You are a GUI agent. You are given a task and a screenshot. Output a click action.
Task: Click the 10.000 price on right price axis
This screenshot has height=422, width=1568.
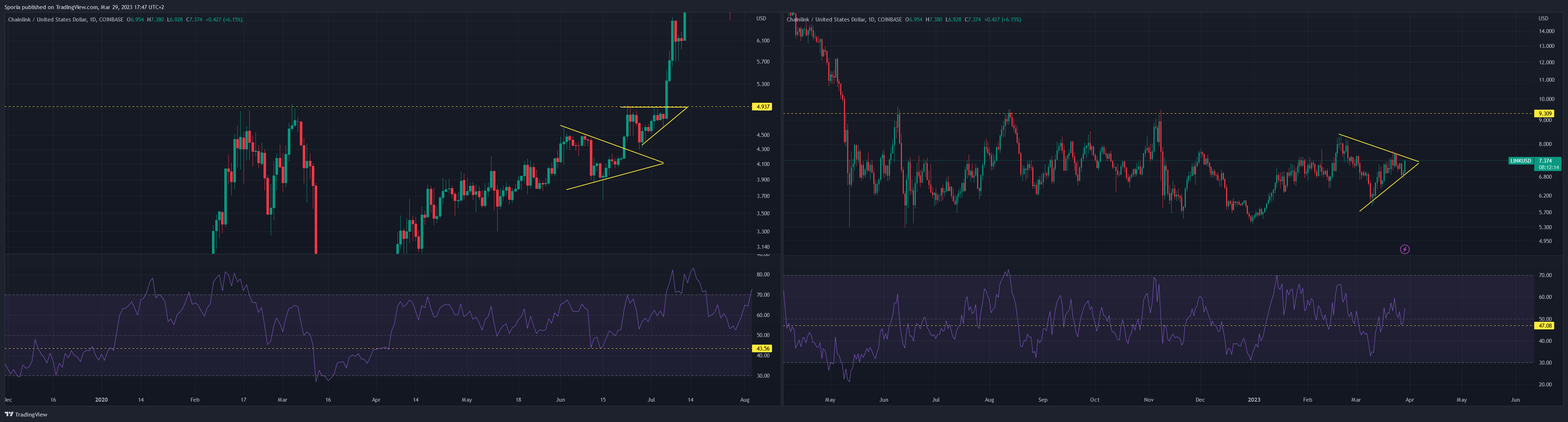pyautogui.click(x=1546, y=99)
